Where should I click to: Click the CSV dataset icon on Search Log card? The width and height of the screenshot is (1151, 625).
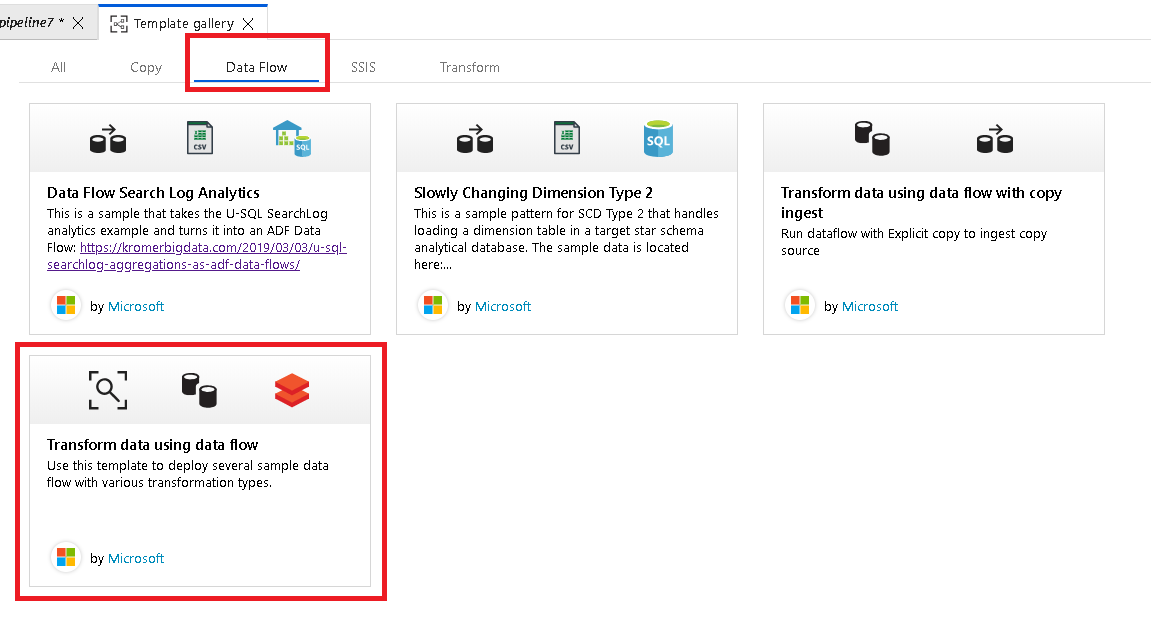[x=199, y=137]
